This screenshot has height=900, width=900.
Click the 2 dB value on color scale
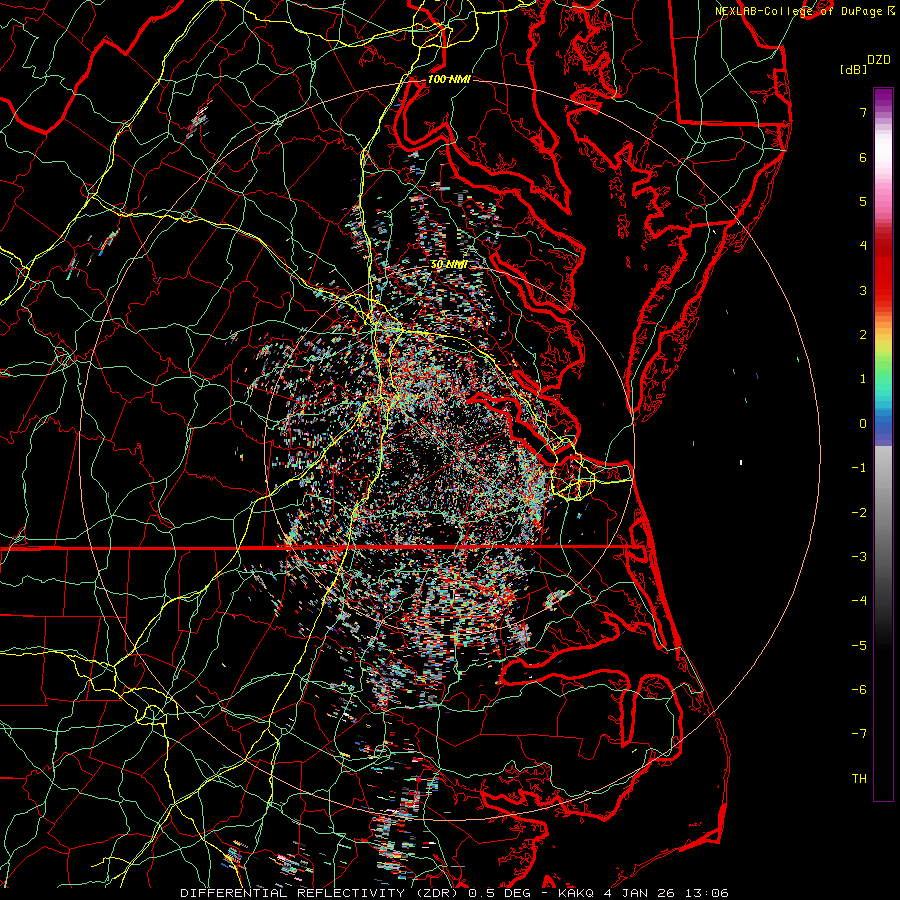click(863, 335)
